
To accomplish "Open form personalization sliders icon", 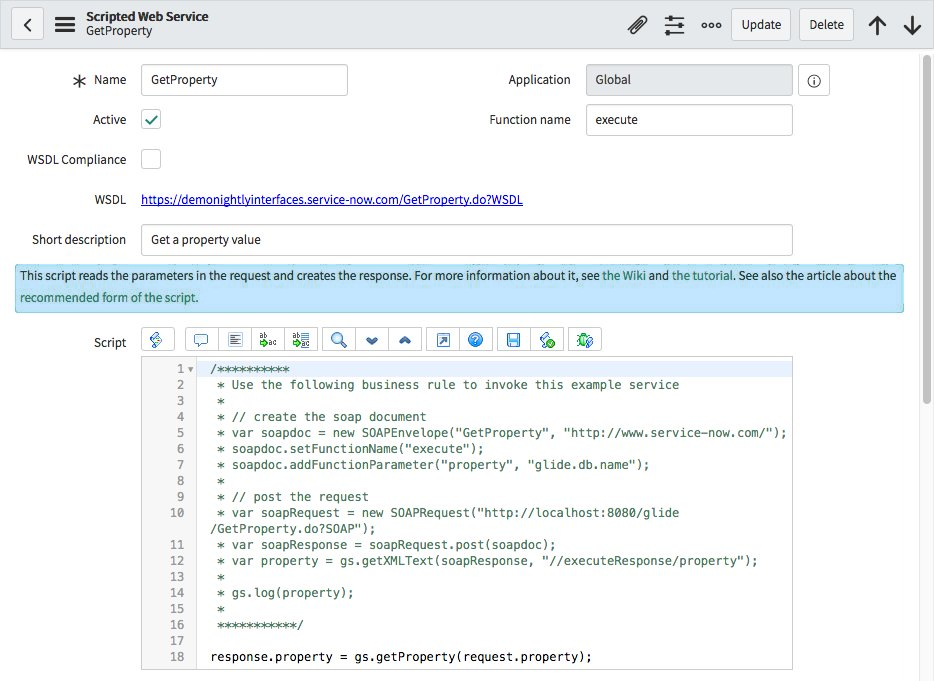I will pos(674,25).
